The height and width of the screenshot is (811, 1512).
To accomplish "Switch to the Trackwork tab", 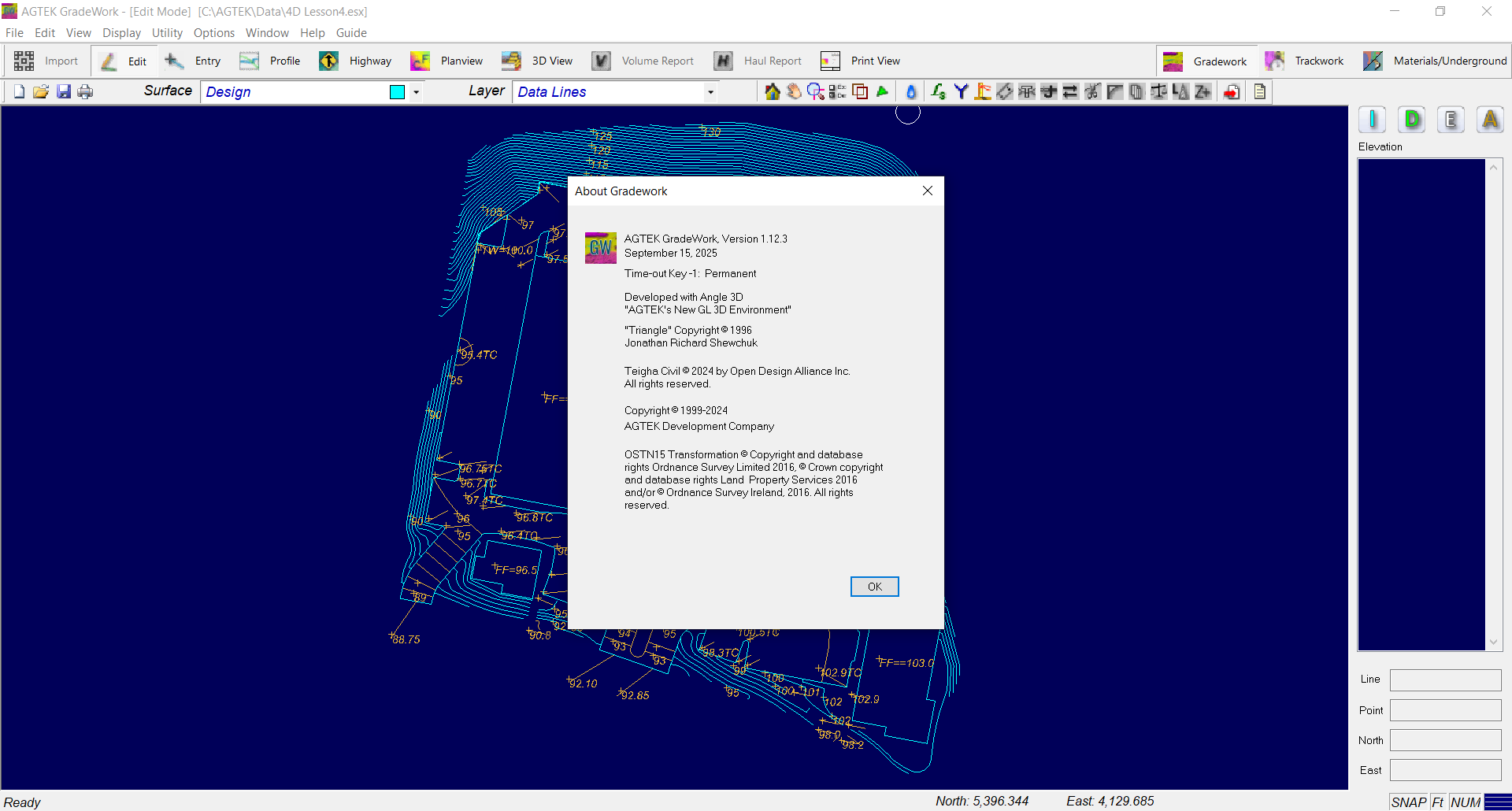I will click(1306, 61).
